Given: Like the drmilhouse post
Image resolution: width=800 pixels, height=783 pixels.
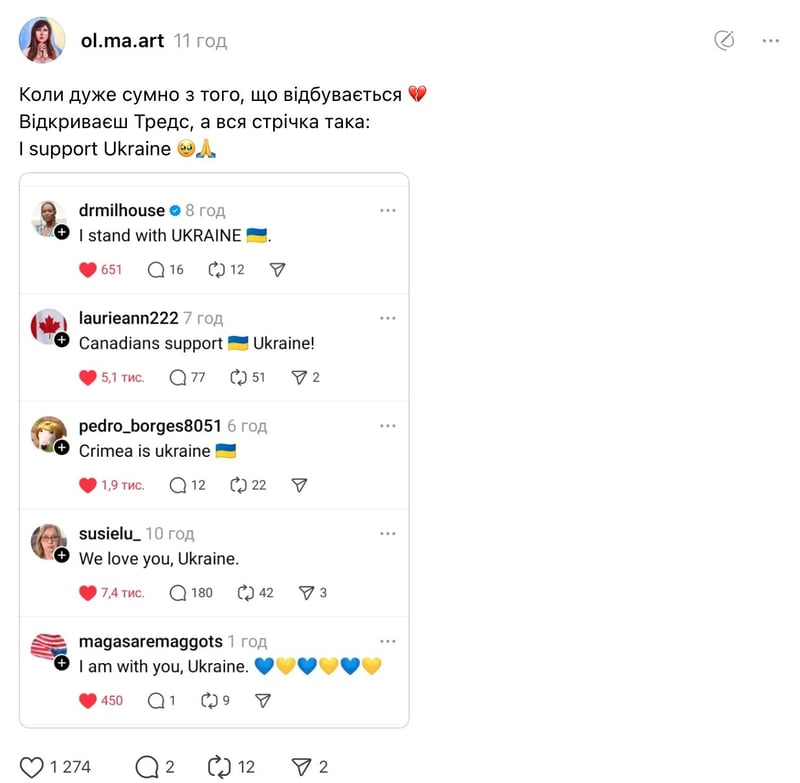Looking at the screenshot, I should pyautogui.click(x=88, y=269).
